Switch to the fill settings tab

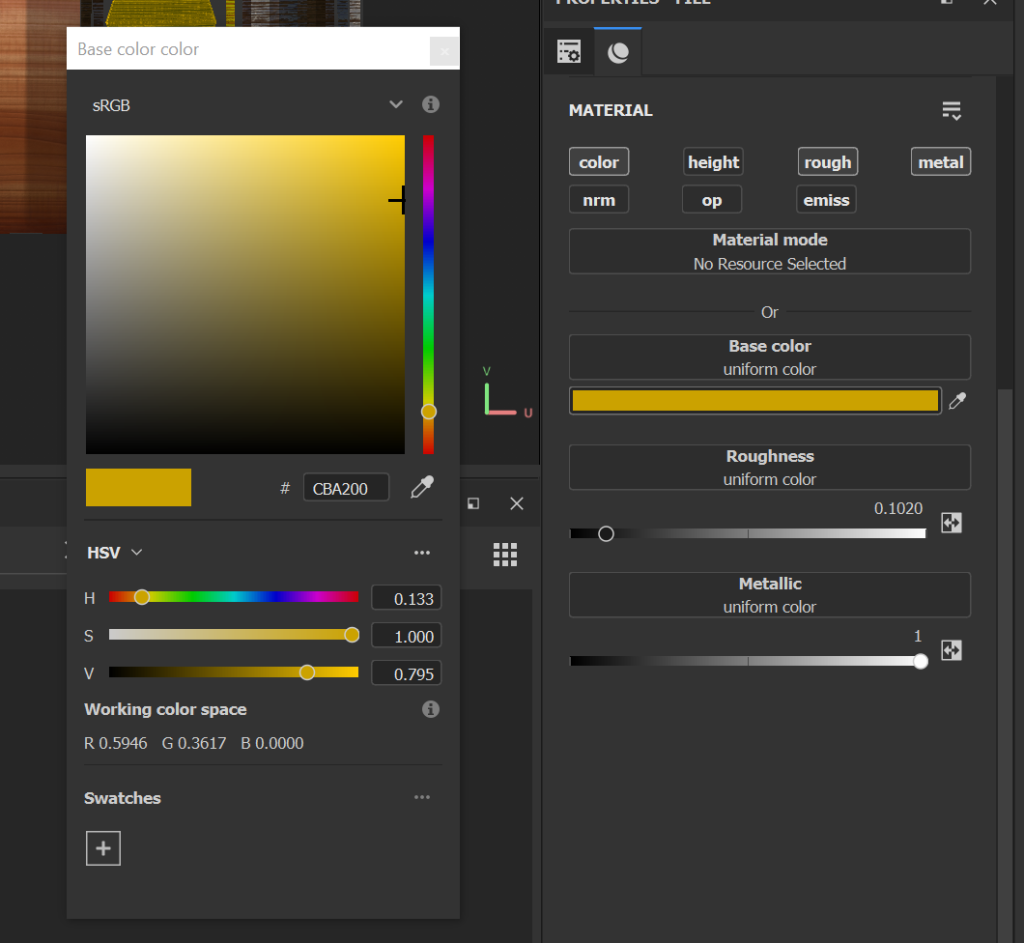(x=569, y=52)
